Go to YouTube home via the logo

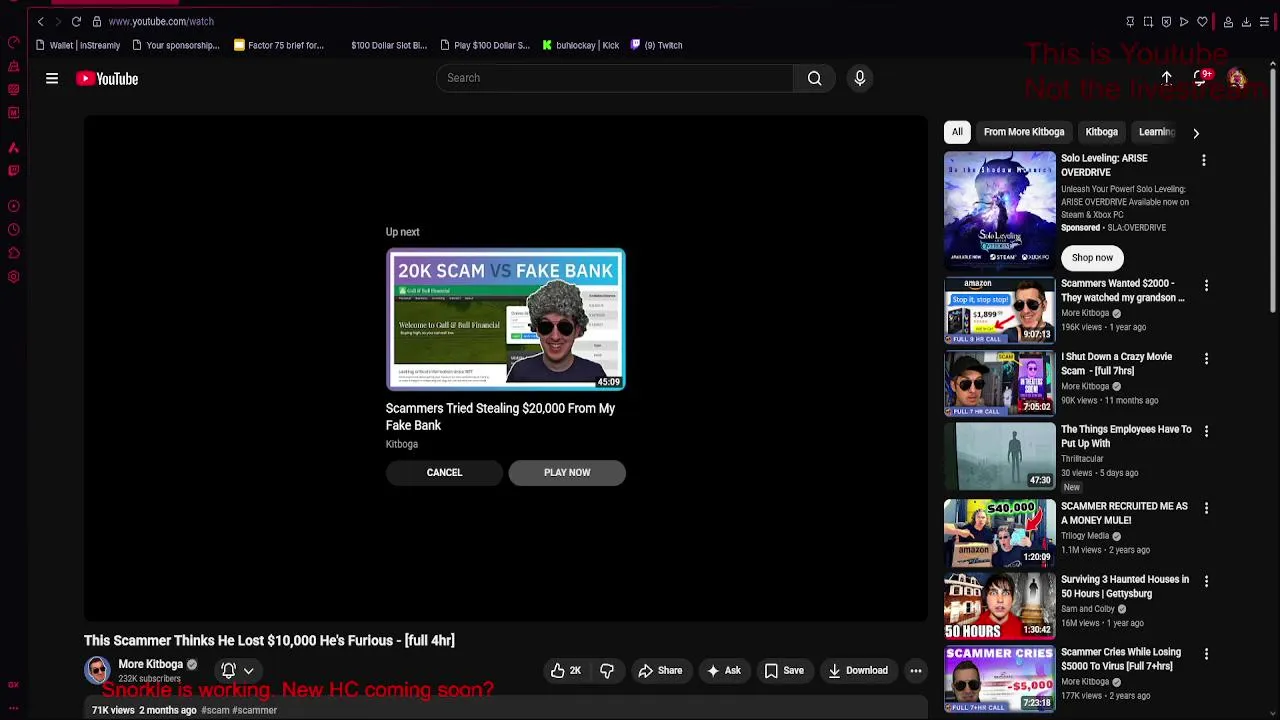pos(107,78)
